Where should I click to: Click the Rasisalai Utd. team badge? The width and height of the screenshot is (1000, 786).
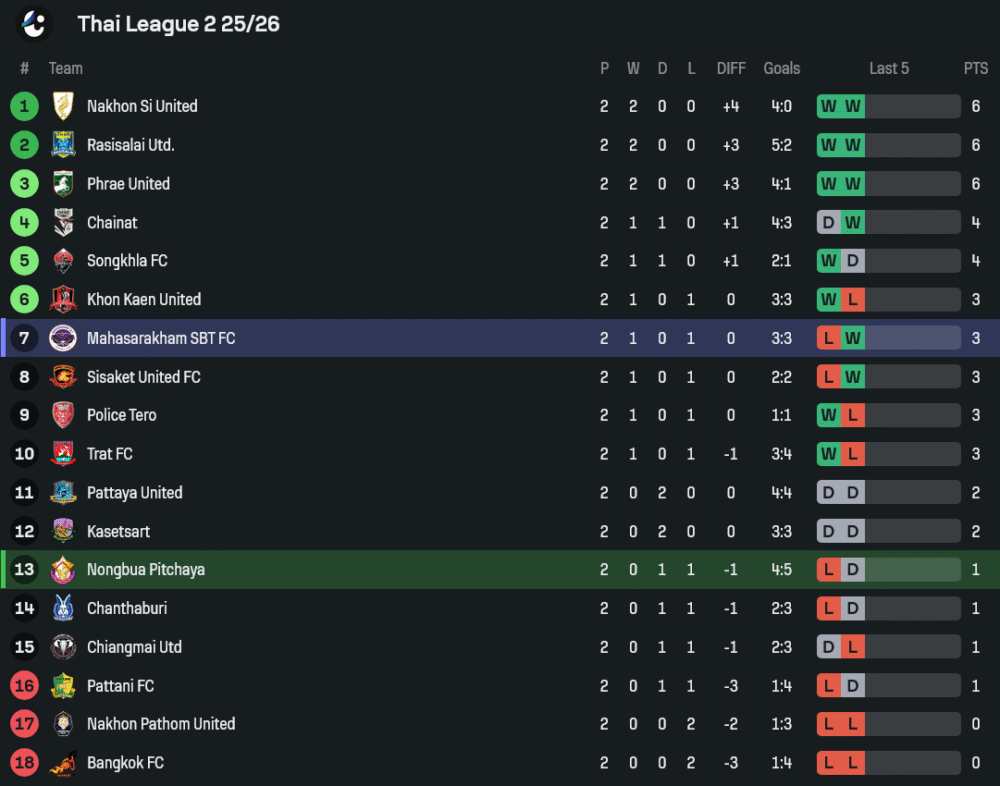click(x=63, y=145)
